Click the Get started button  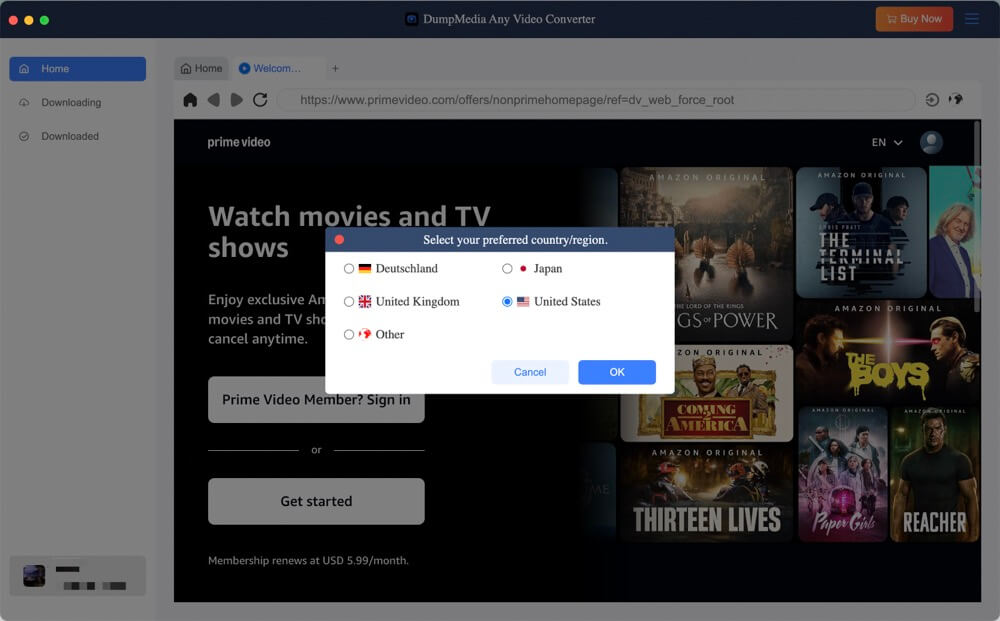pos(316,501)
